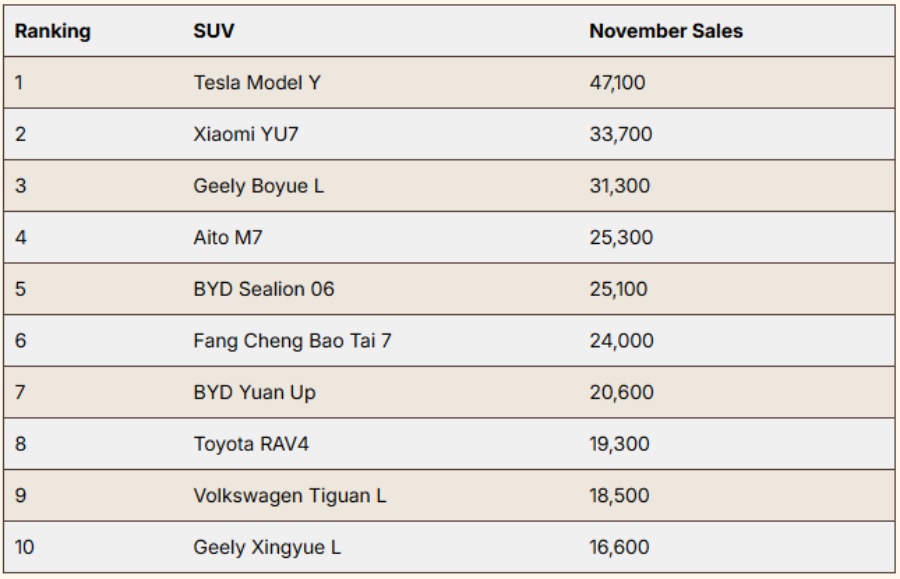The image size is (900, 579).
Task: Select the 19,300 sales cell
Action: tap(619, 444)
